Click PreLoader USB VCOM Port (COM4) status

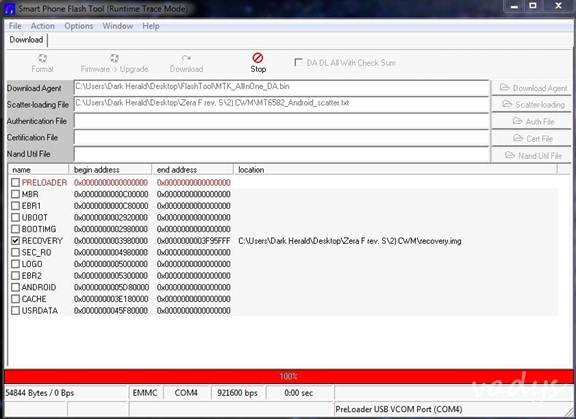[x=399, y=409]
